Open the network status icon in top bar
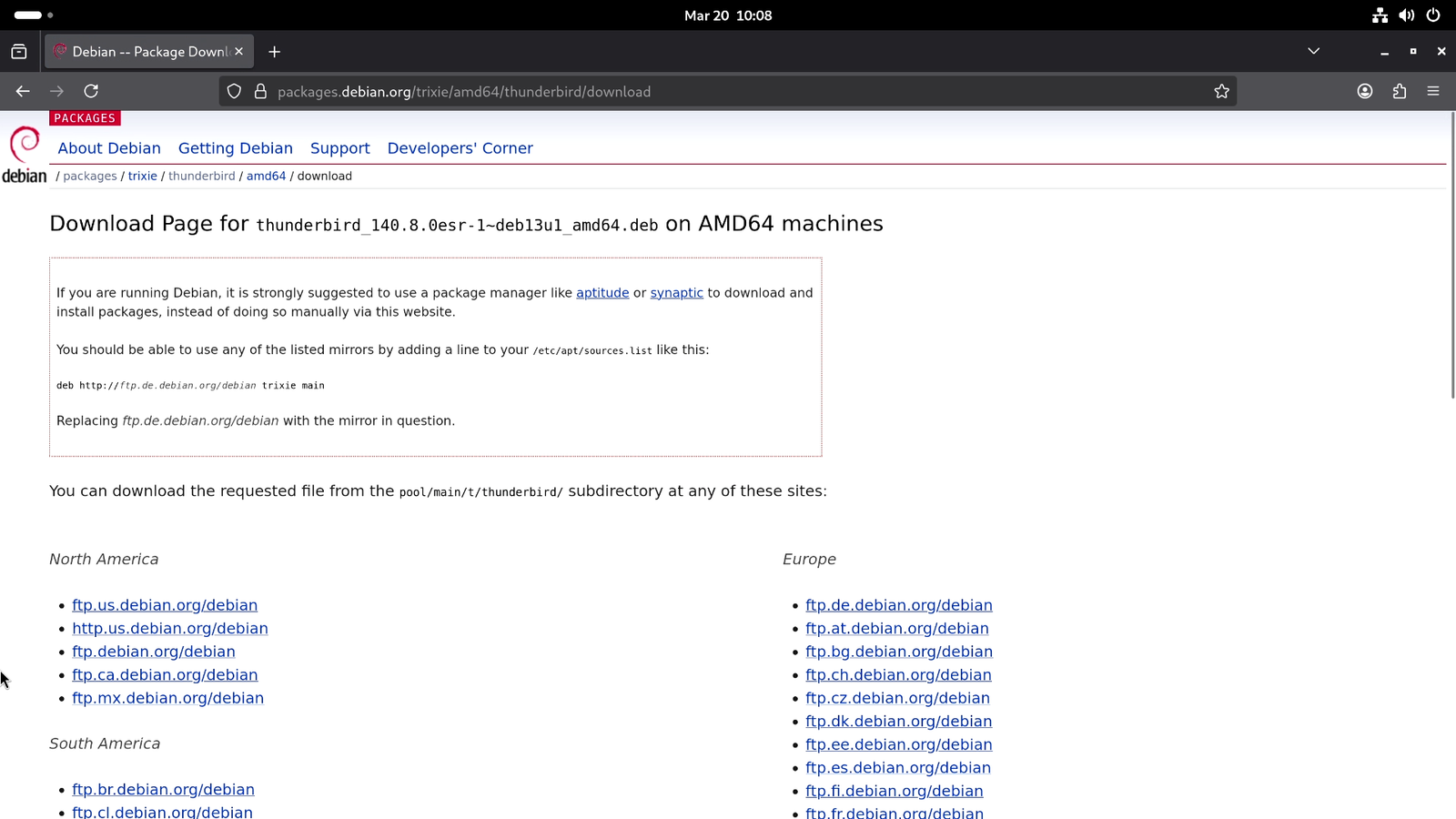 1380,15
